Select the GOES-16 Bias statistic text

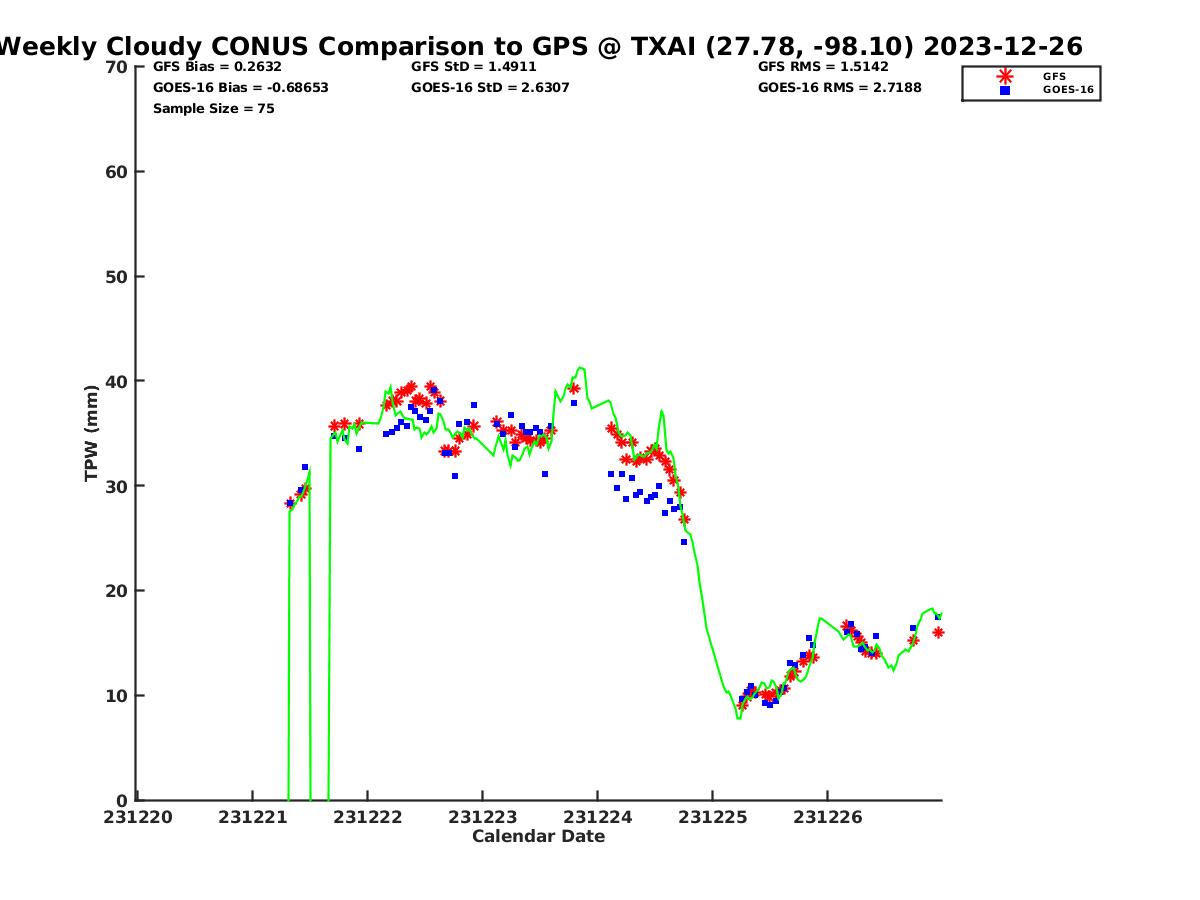[x=240, y=88]
